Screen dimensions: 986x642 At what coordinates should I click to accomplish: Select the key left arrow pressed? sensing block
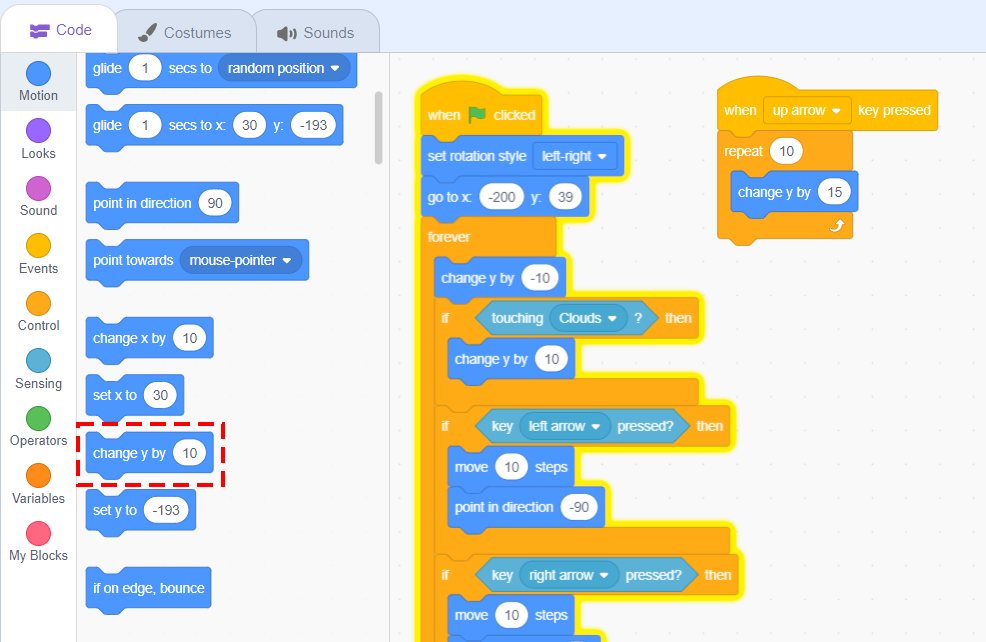(x=583, y=426)
